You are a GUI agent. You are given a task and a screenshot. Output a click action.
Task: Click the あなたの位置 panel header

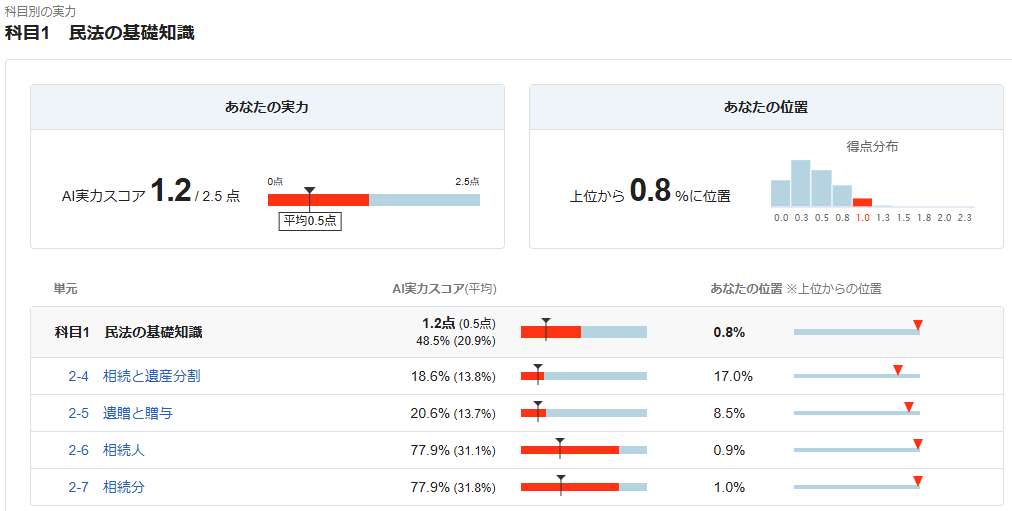click(x=765, y=107)
